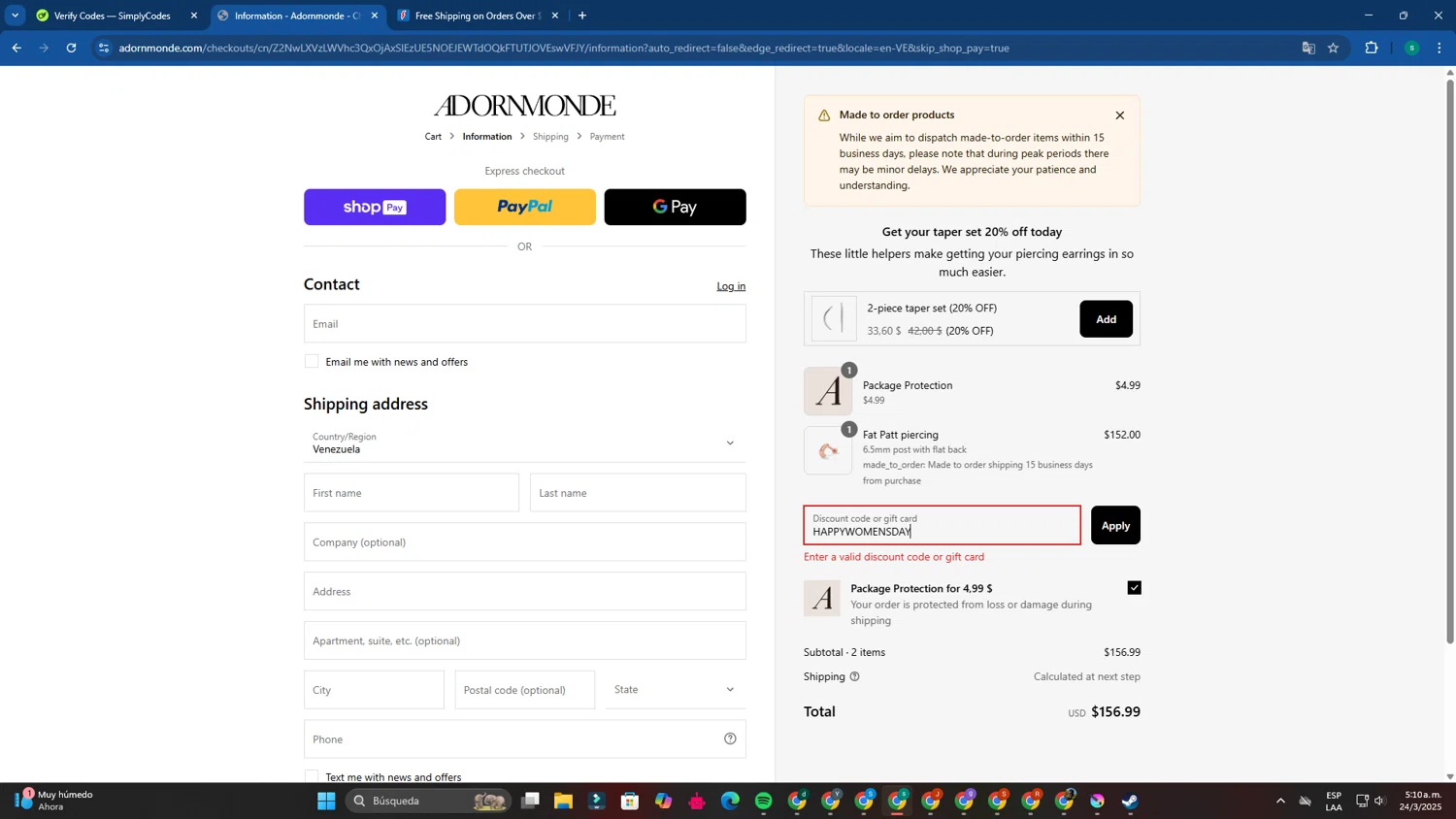Toggle Text me with news and offers
Image resolution: width=1456 pixels, height=819 pixels.
tap(312, 776)
